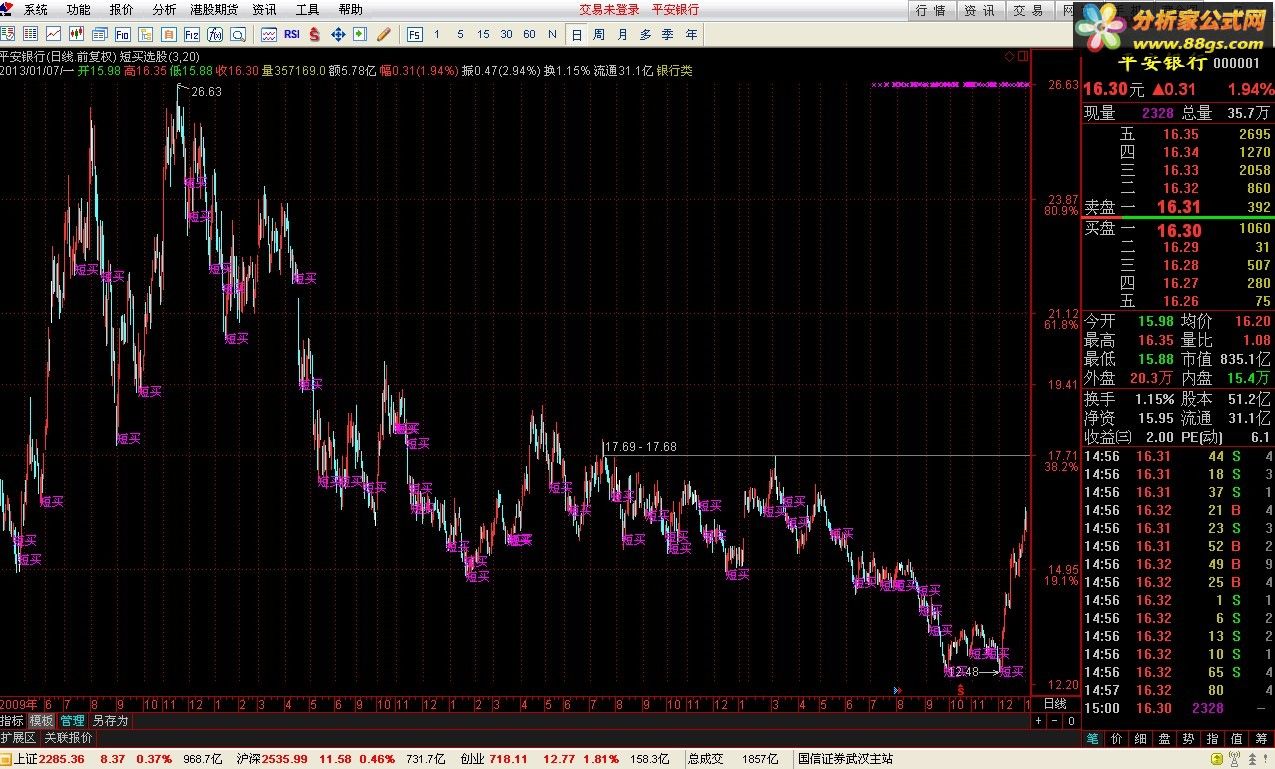Select the 盘 tab in side panel
The height and width of the screenshot is (769, 1275).
[1165, 738]
